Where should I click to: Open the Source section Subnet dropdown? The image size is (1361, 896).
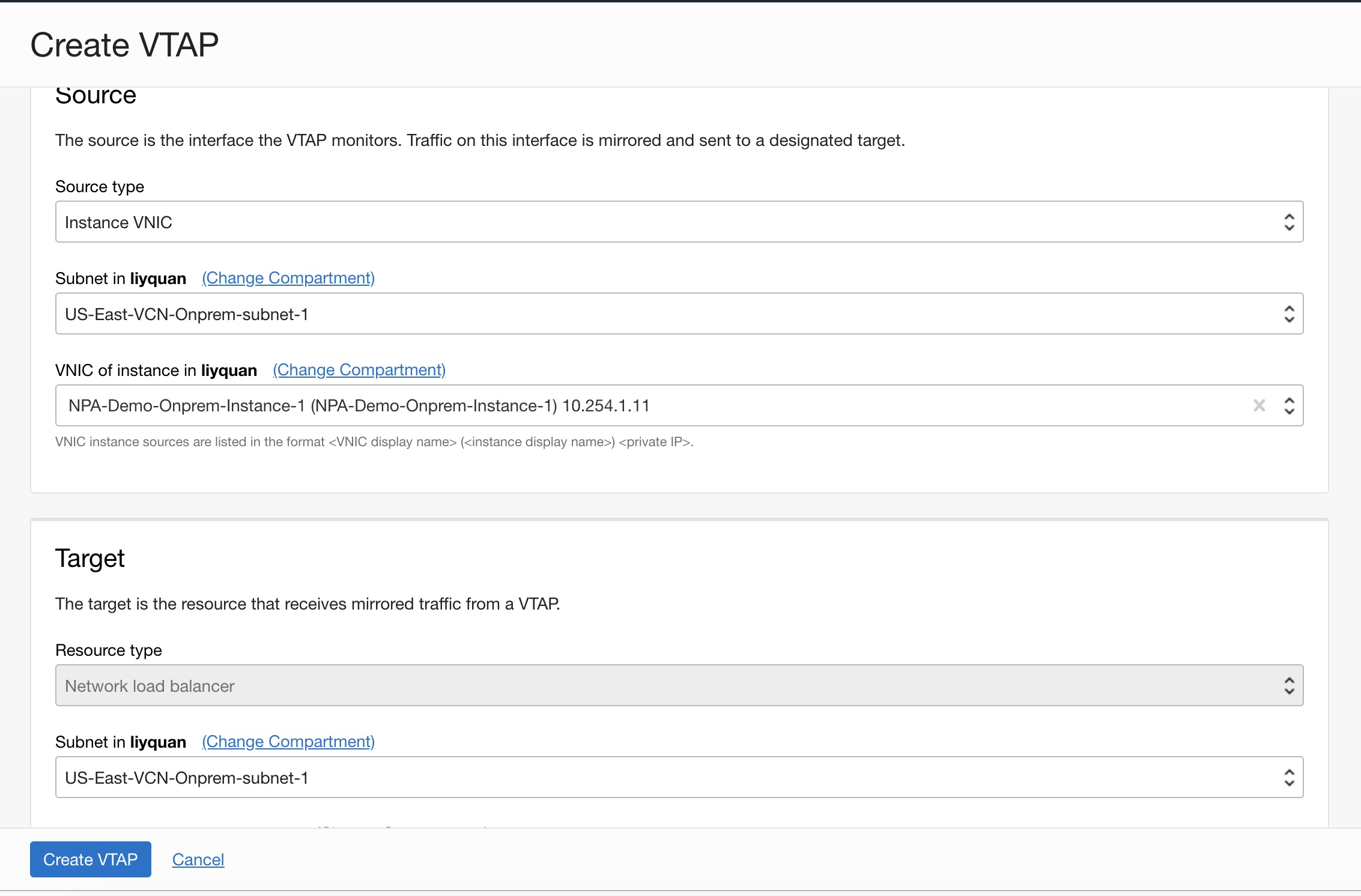(x=661, y=314)
